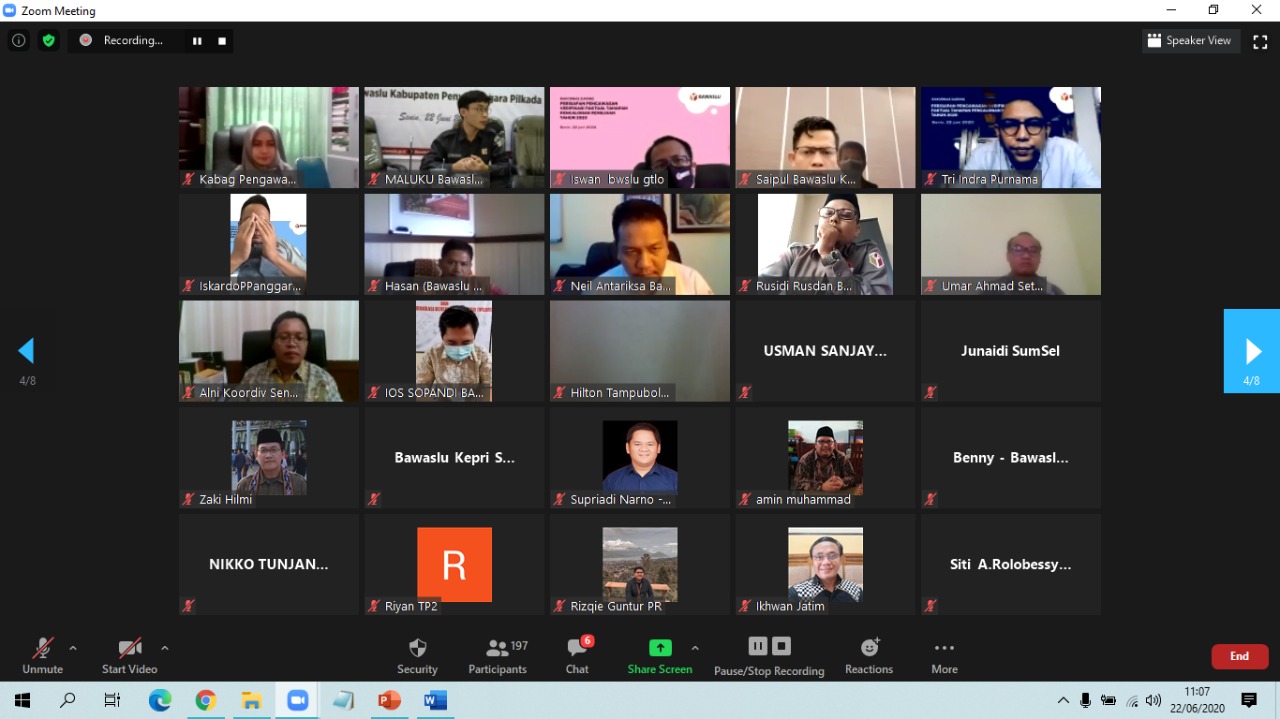This screenshot has height=719, width=1280.
Task: Open the Security options
Action: [417, 655]
